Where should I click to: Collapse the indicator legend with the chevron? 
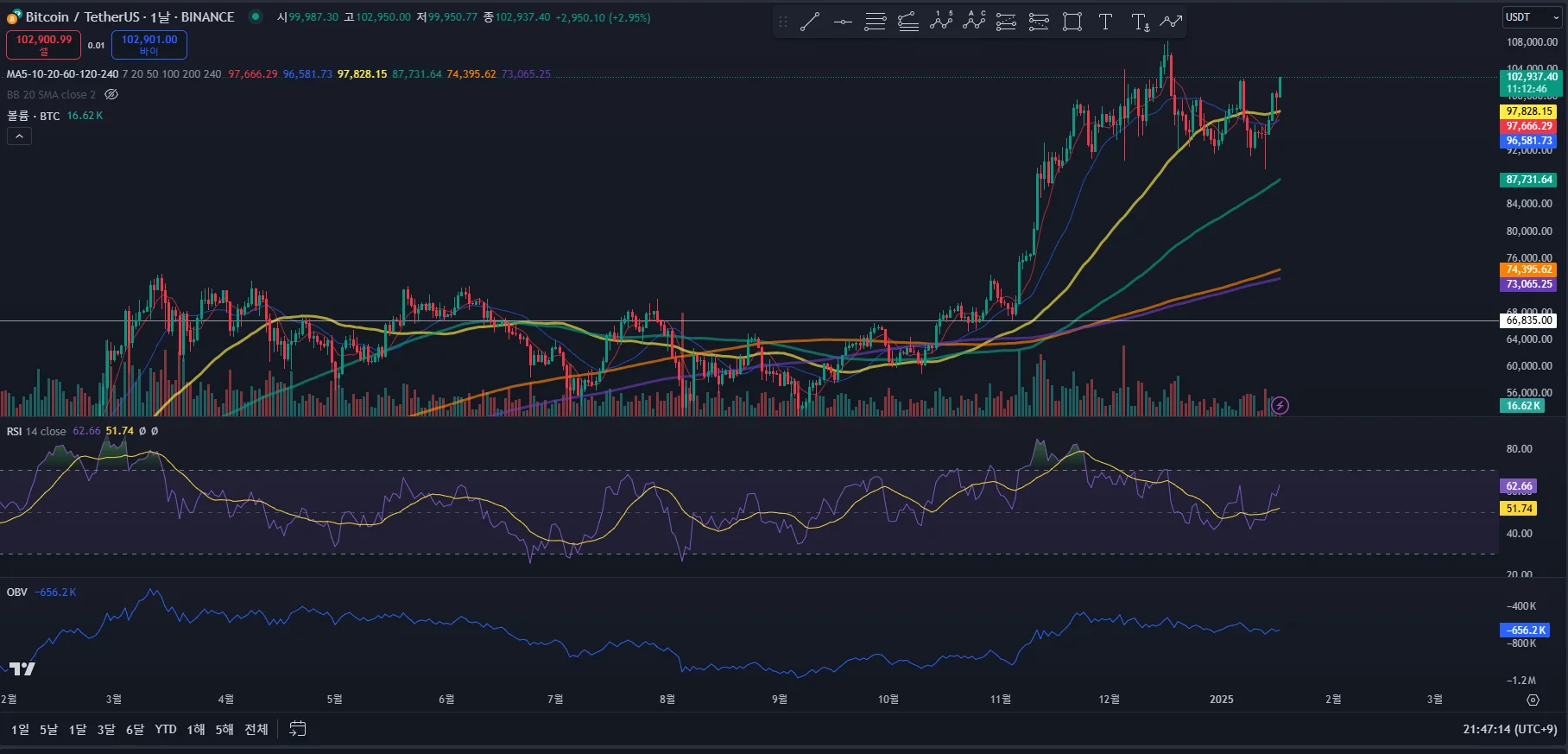coord(19,136)
